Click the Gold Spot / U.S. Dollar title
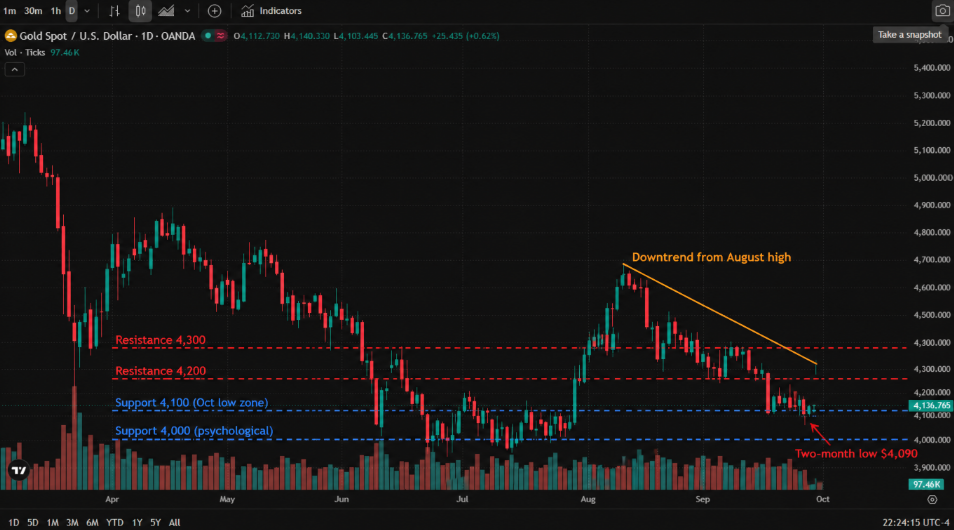This screenshot has width=954, height=530. (x=75, y=36)
